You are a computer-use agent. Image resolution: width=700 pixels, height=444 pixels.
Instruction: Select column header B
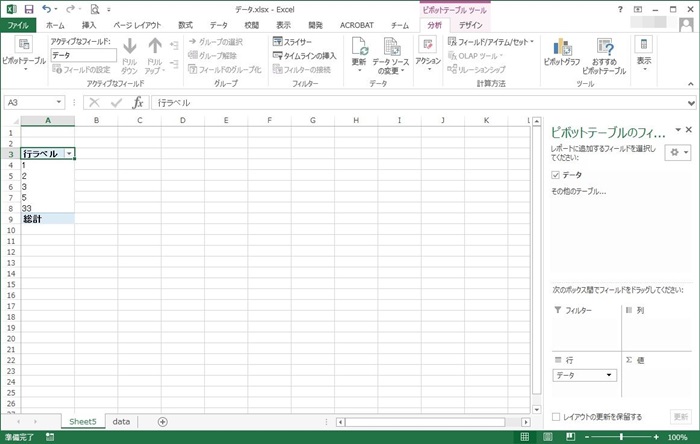96,120
